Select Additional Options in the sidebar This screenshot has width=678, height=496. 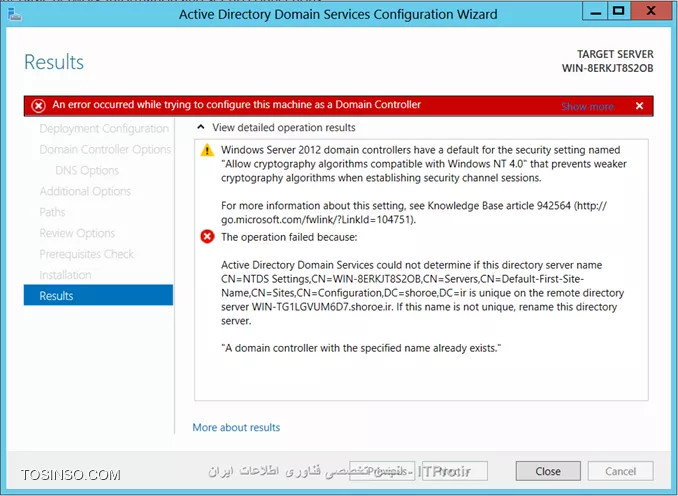click(x=85, y=191)
